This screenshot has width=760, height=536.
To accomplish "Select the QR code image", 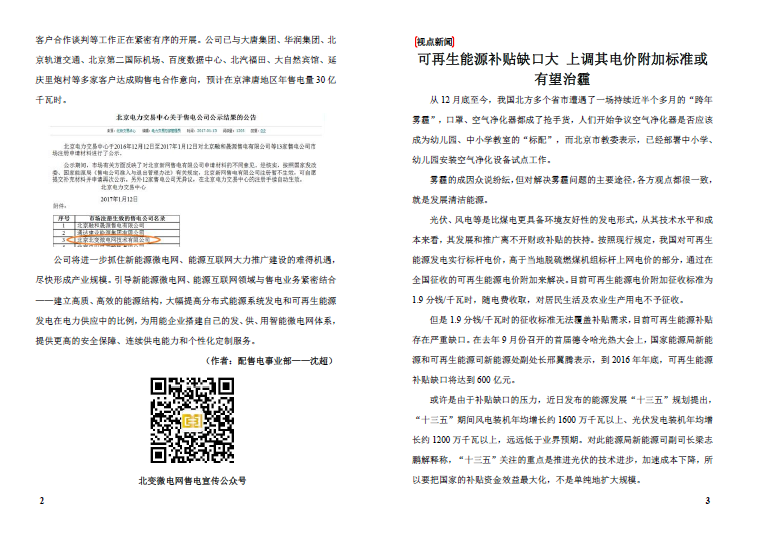I will (x=192, y=420).
